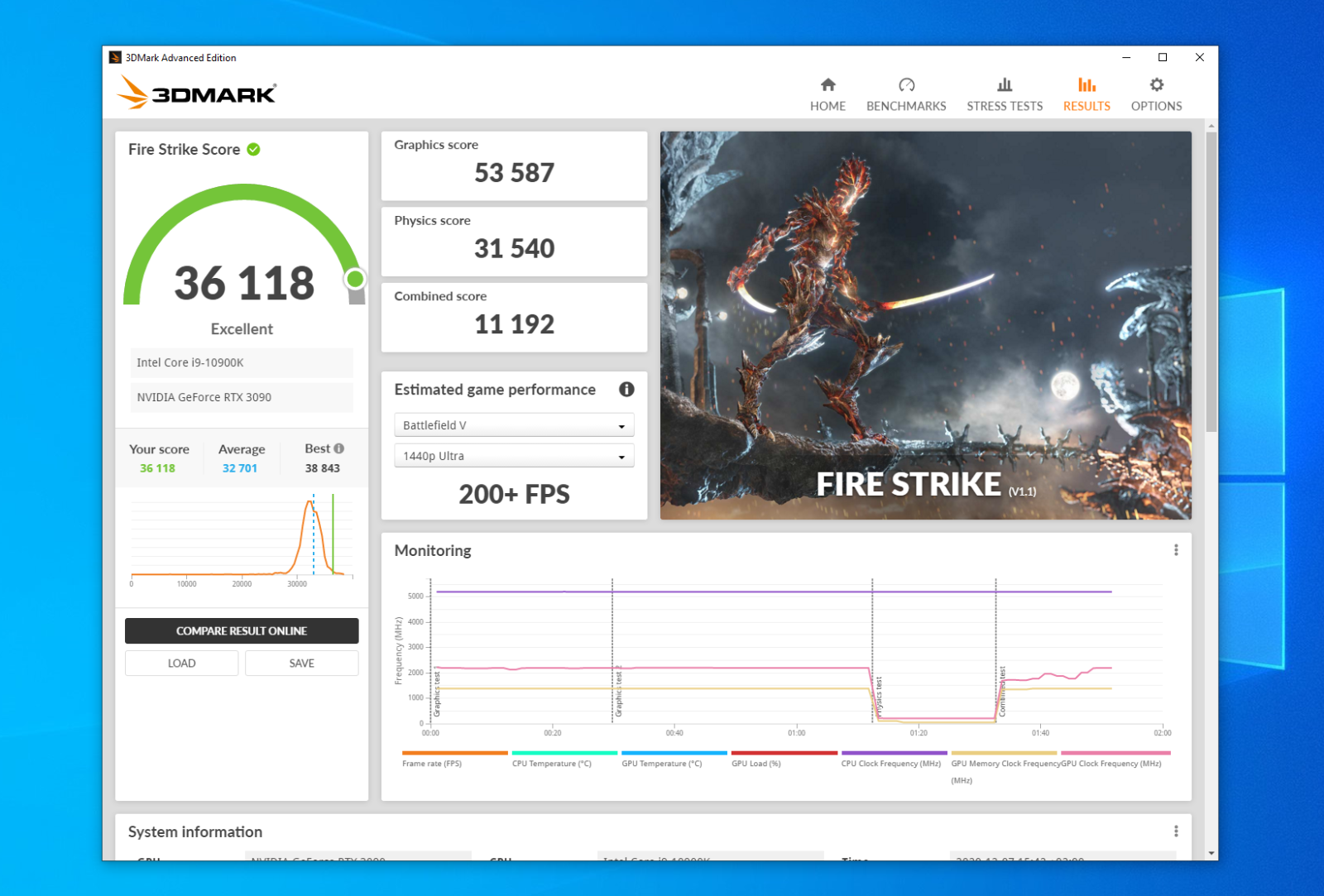Click the Combined test chart marker

1001,691
